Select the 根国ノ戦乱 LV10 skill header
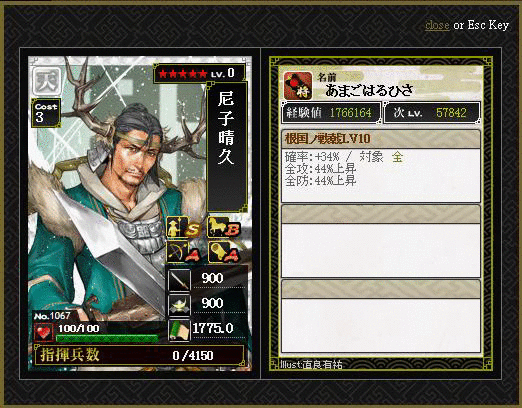The height and width of the screenshot is (408, 522). 381,139
